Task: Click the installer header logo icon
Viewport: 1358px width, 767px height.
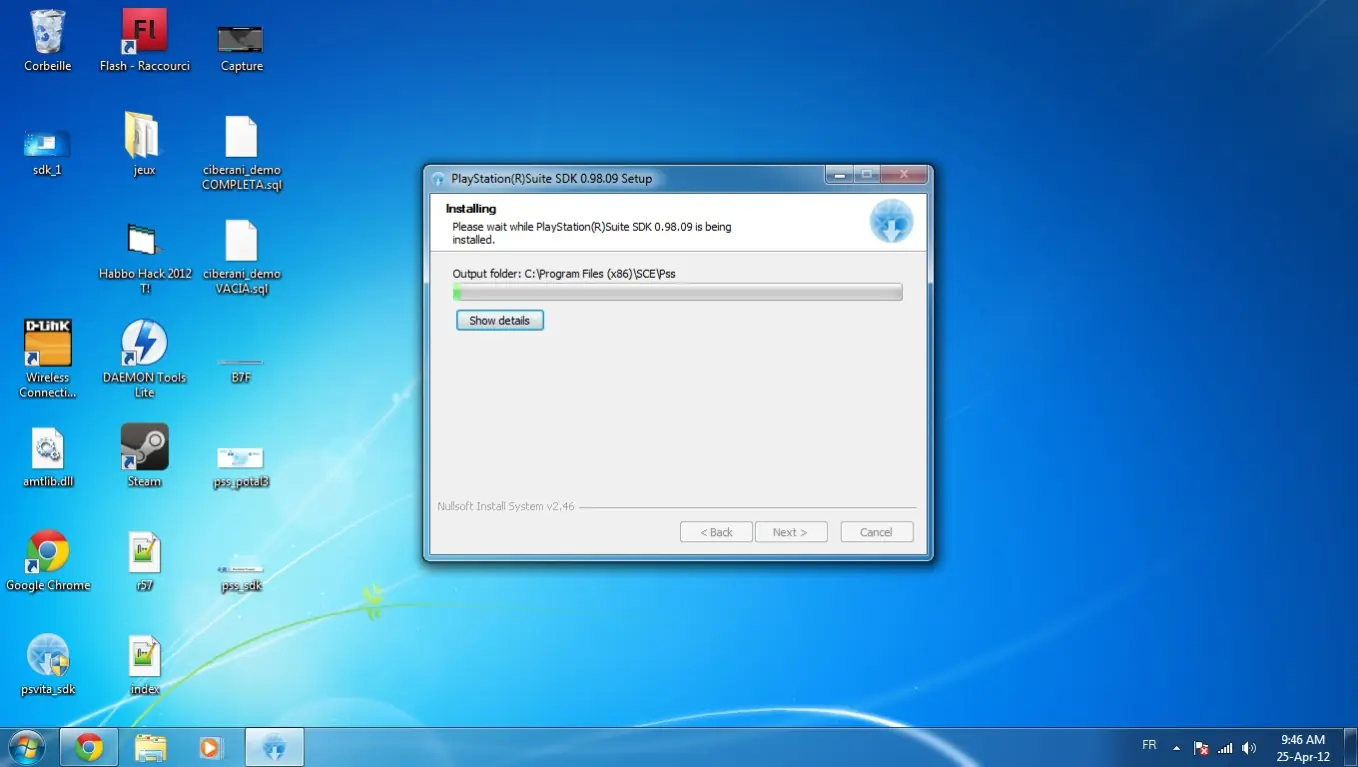Action: tap(891, 221)
